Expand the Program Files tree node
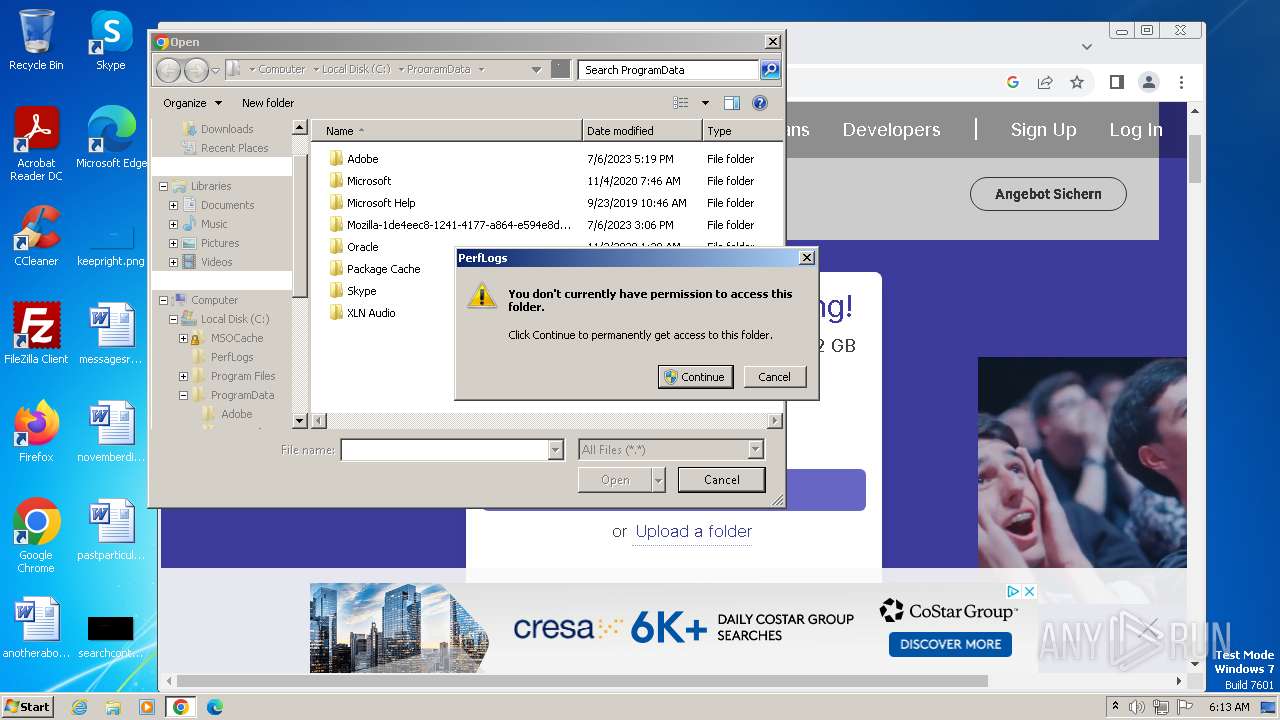 pyautogui.click(x=183, y=376)
